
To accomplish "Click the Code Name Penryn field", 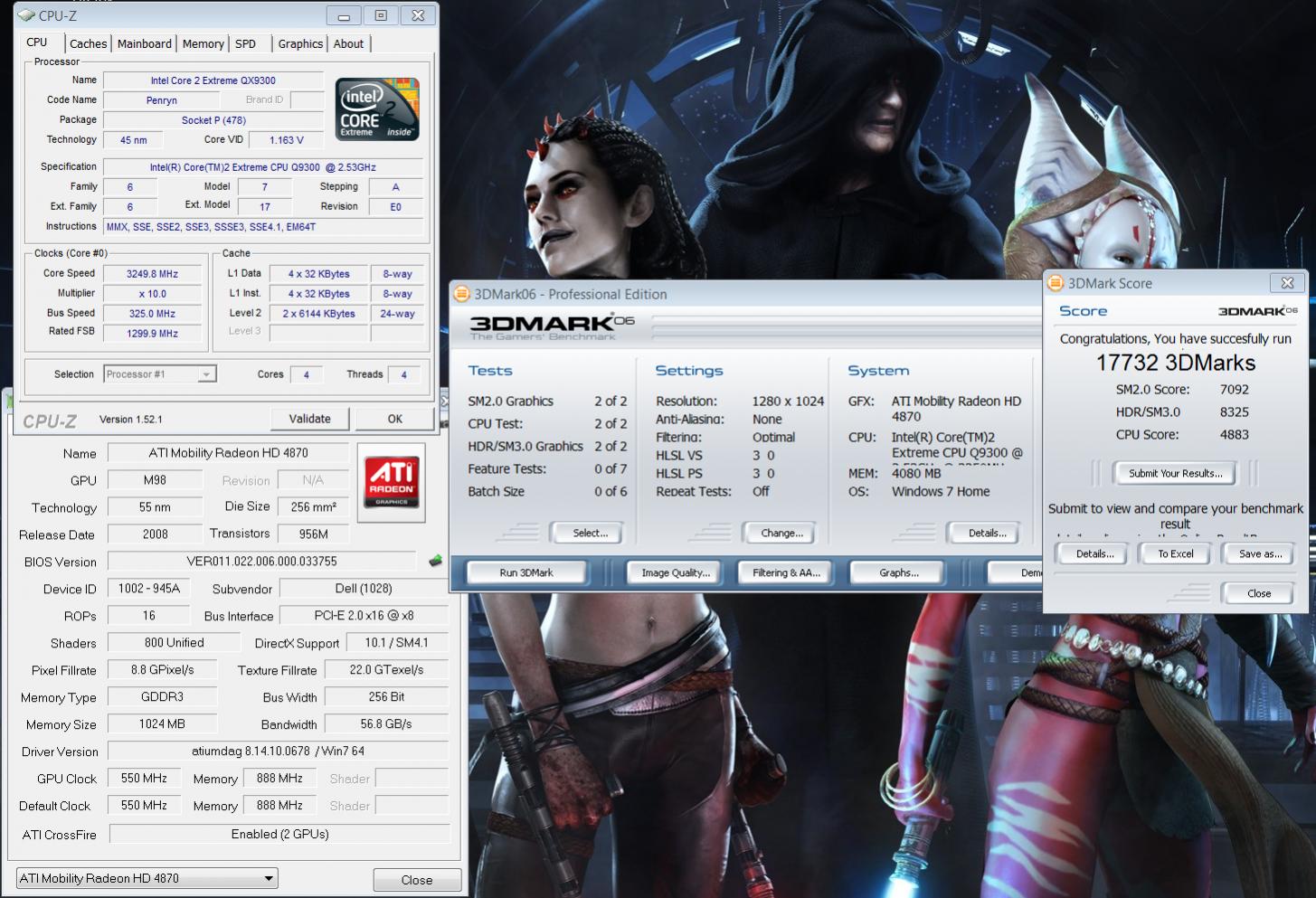I will pos(162,100).
